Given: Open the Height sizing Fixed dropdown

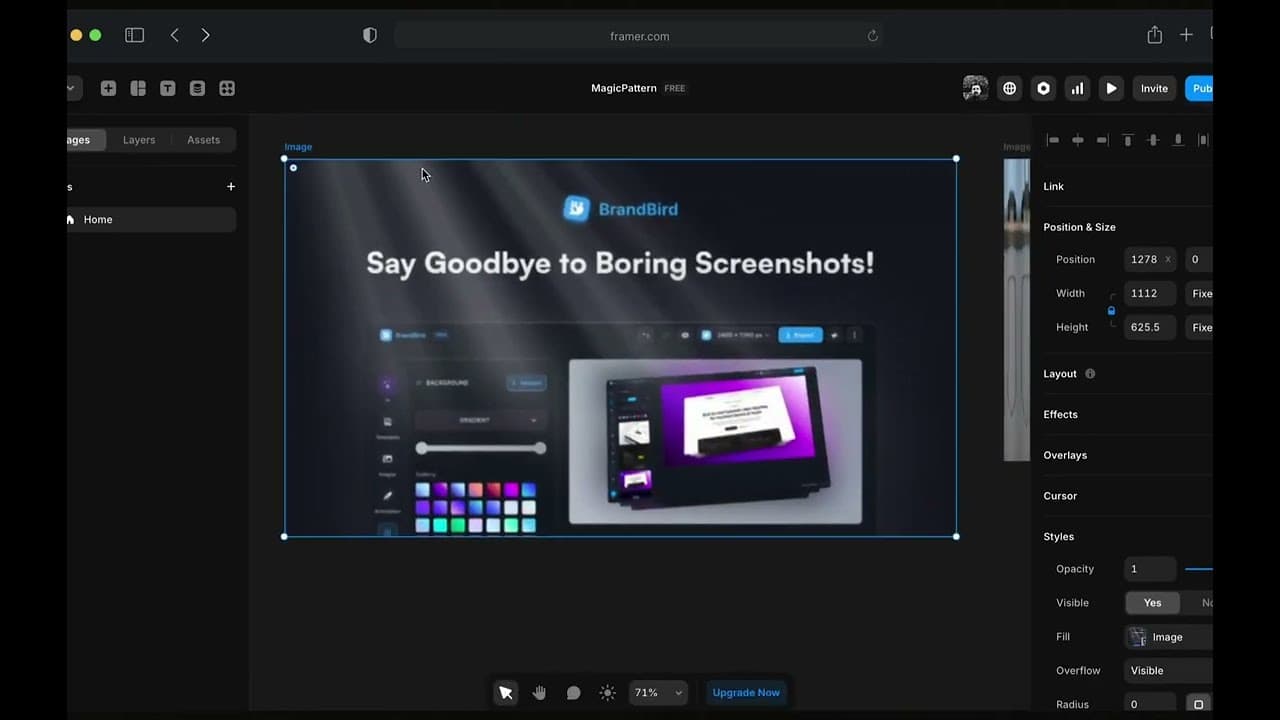Looking at the screenshot, I should tap(1199, 327).
